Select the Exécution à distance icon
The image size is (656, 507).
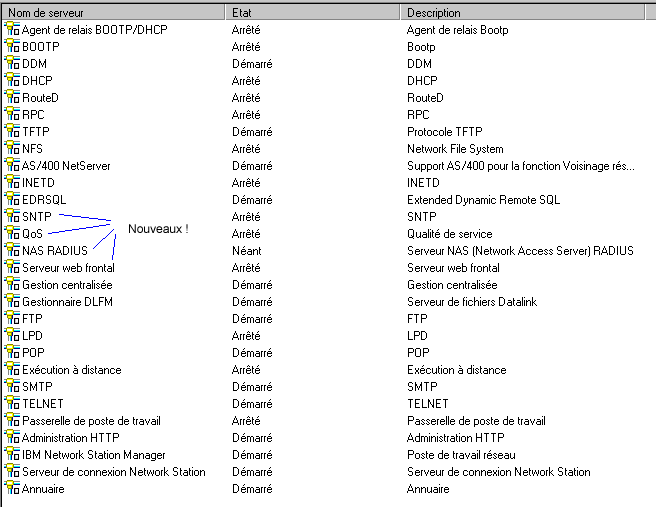pyautogui.click(x=12, y=369)
